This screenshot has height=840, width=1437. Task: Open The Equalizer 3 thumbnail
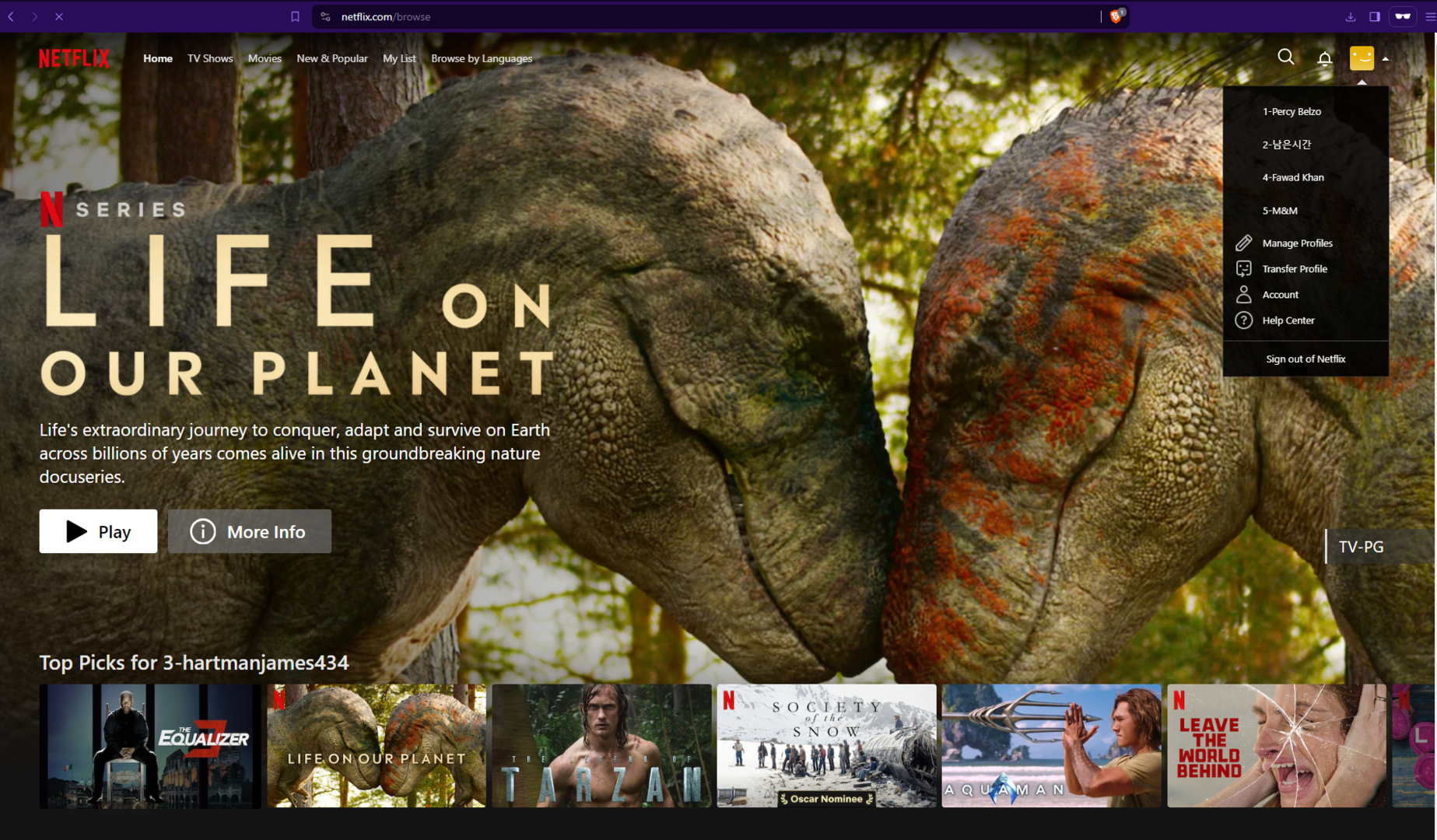pos(149,746)
